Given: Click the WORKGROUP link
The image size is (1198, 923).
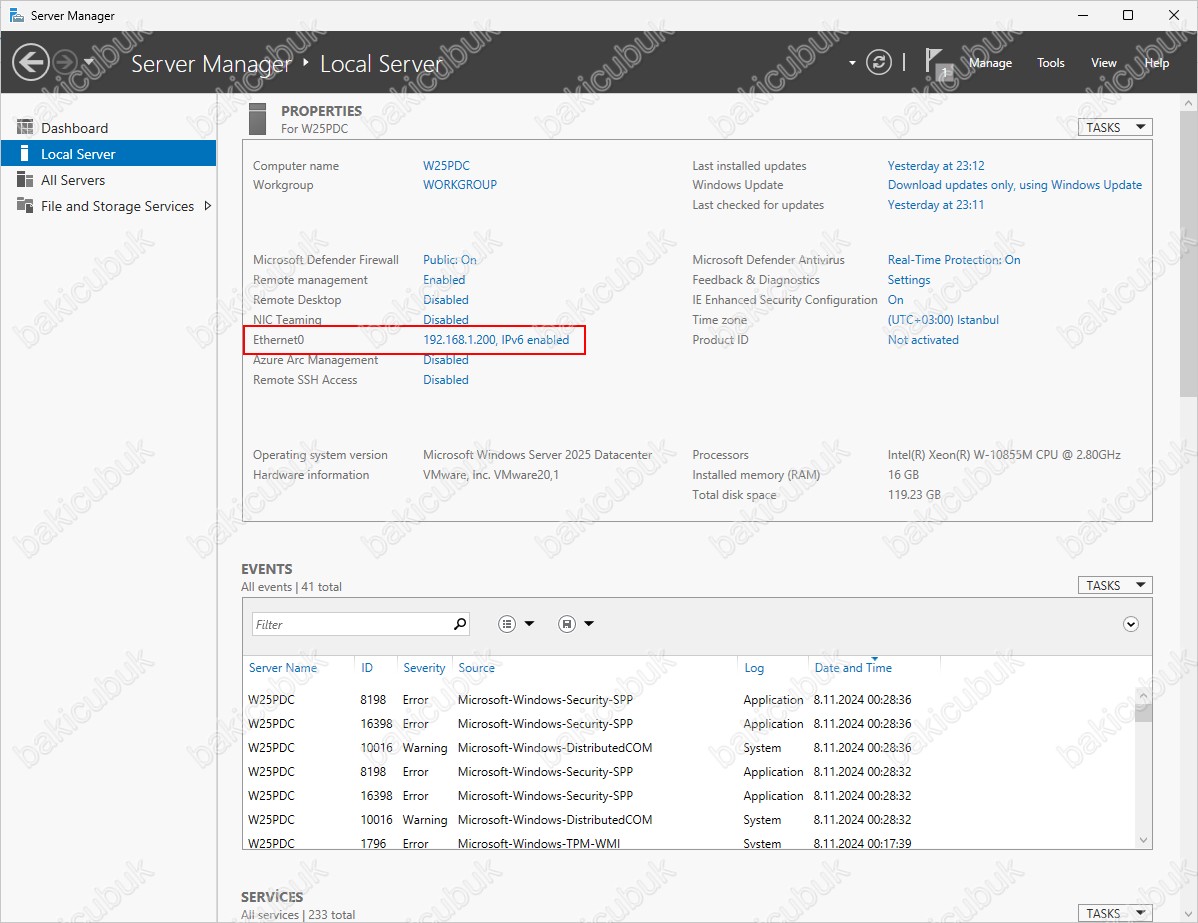Looking at the screenshot, I should 460,185.
